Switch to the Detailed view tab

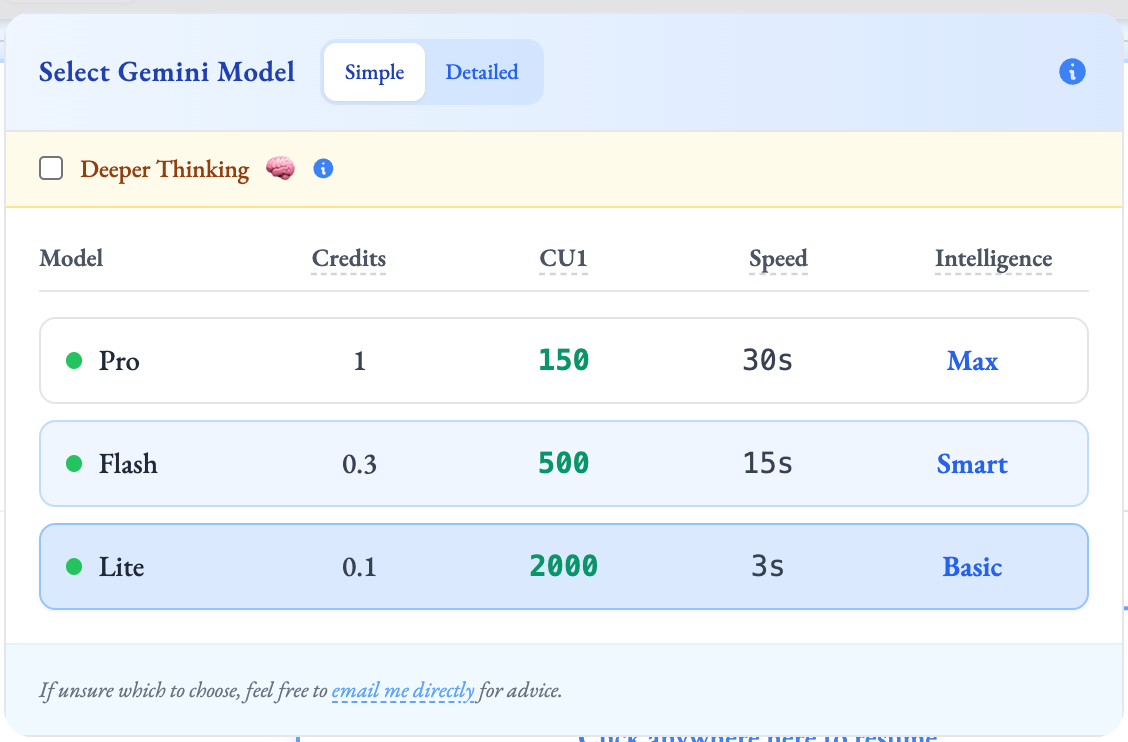(482, 72)
